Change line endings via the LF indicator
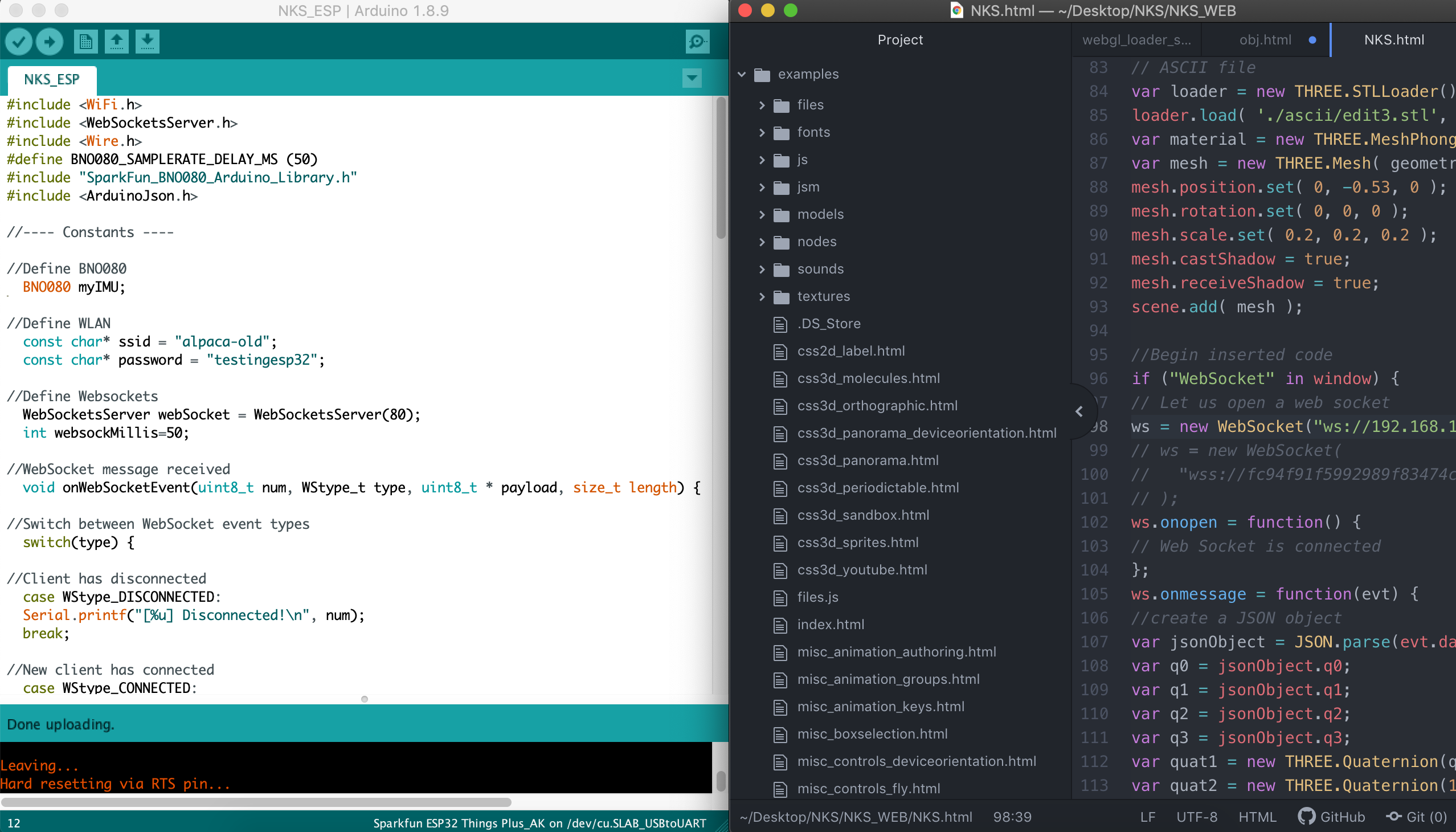This screenshot has height=832, width=1456. pyautogui.click(x=1147, y=817)
